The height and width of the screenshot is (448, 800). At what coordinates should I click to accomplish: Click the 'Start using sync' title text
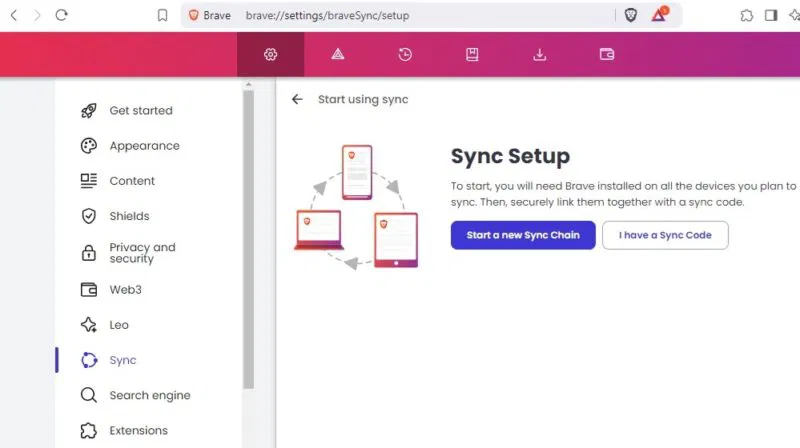pyautogui.click(x=363, y=99)
